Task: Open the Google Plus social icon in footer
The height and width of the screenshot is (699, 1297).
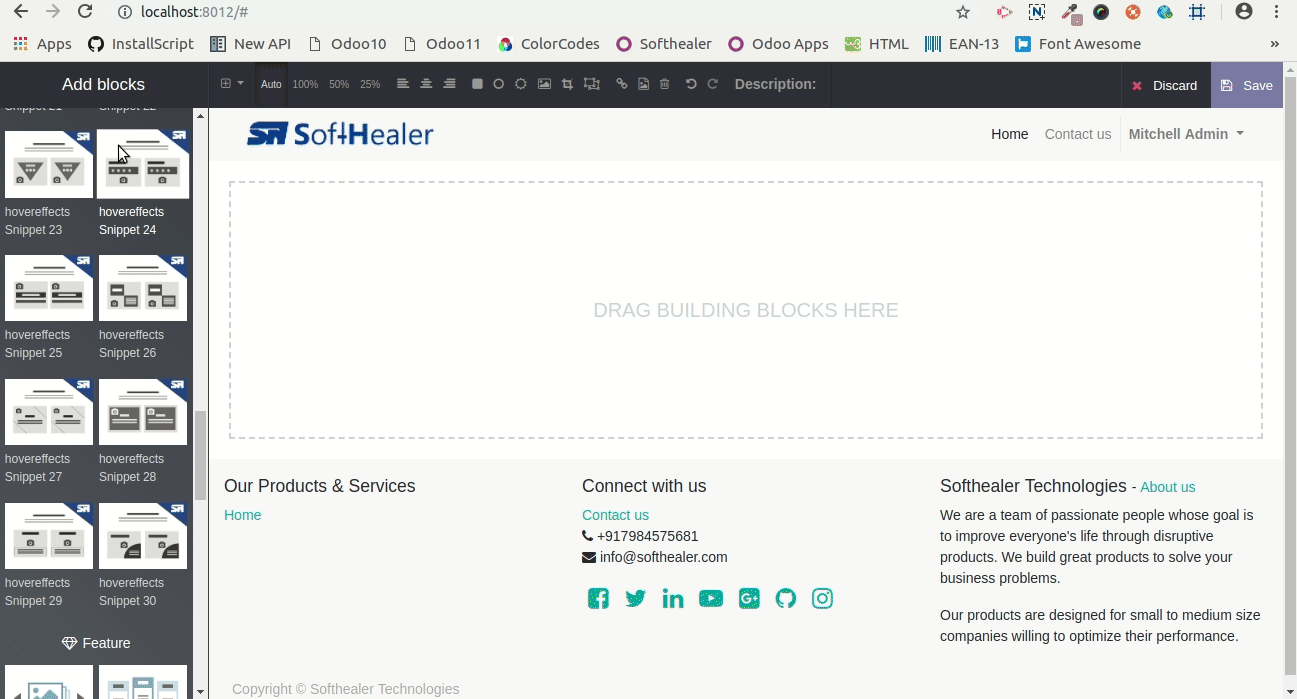Action: tap(749, 599)
